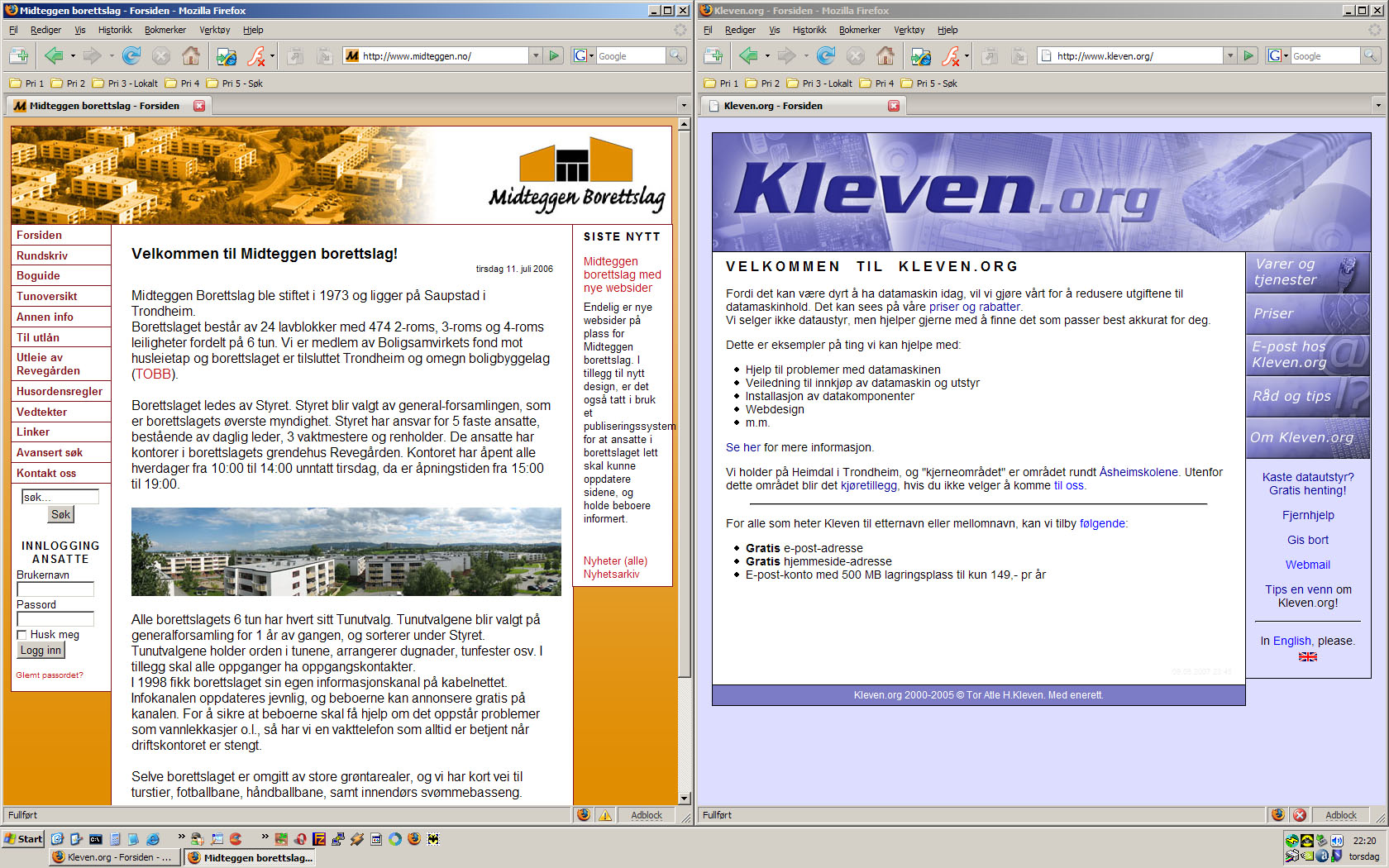Image resolution: width=1389 pixels, height=868 pixels.
Task: Click the Home icon in the Kleven.org window
Action: click(885, 55)
